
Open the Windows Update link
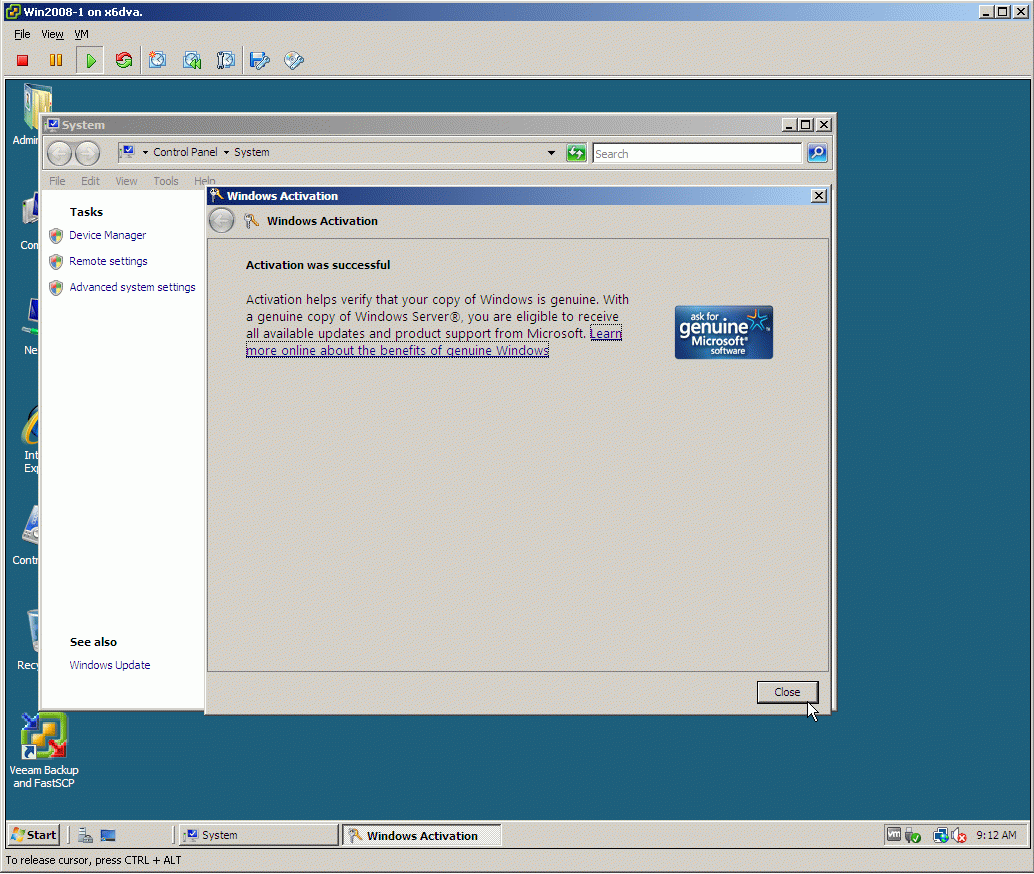pyautogui.click(x=109, y=665)
